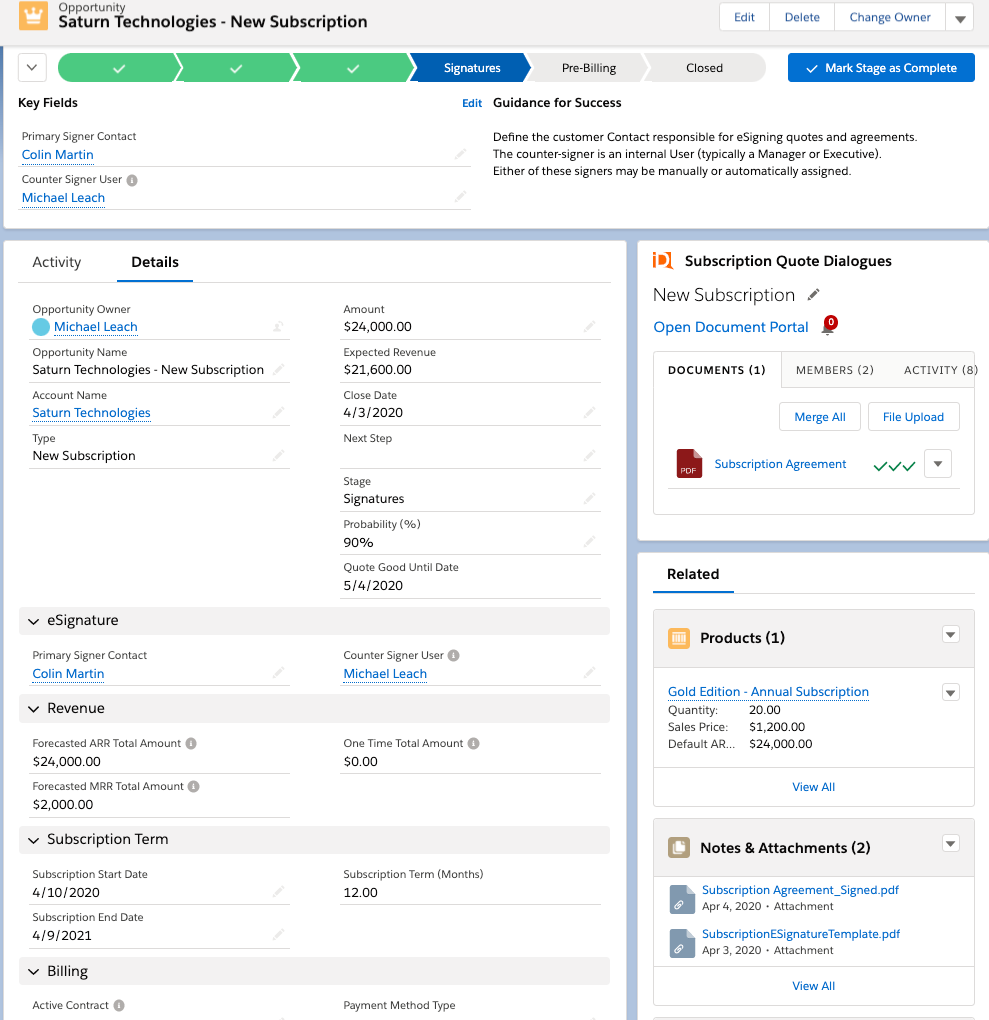The image size is (989, 1020).
Task: Edit Primary Signer Contact pencil in Key Fields
Action: point(461,154)
